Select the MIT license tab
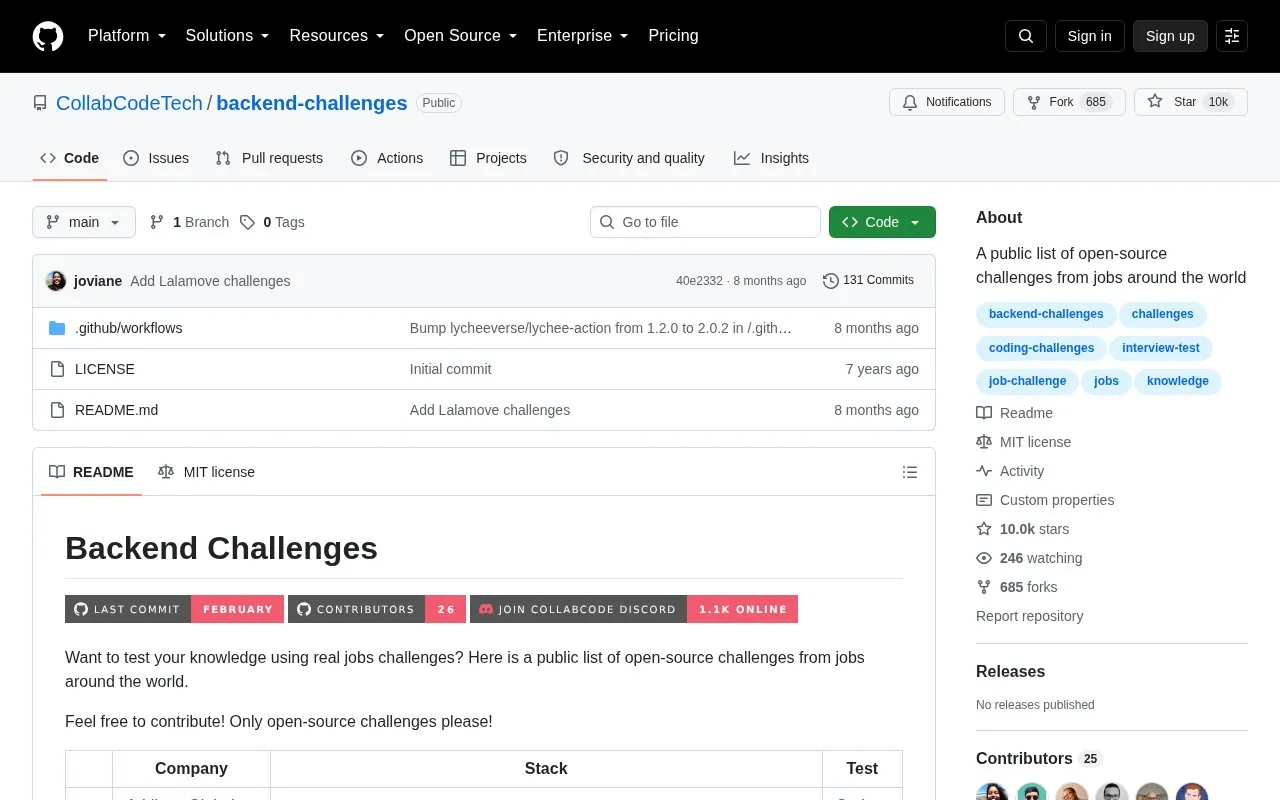This screenshot has height=800, width=1280. click(x=206, y=472)
